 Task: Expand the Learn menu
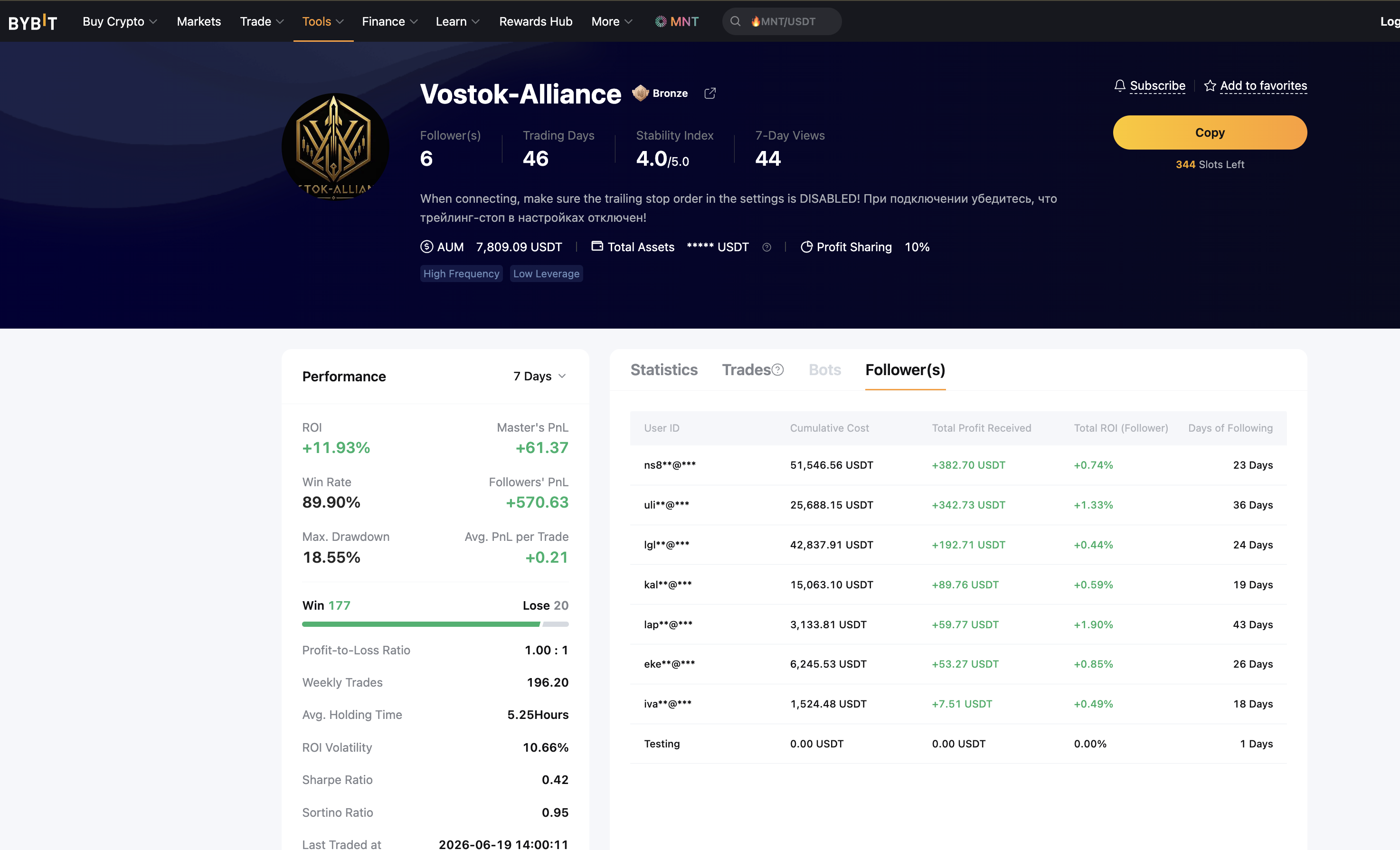(x=458, y=21)
